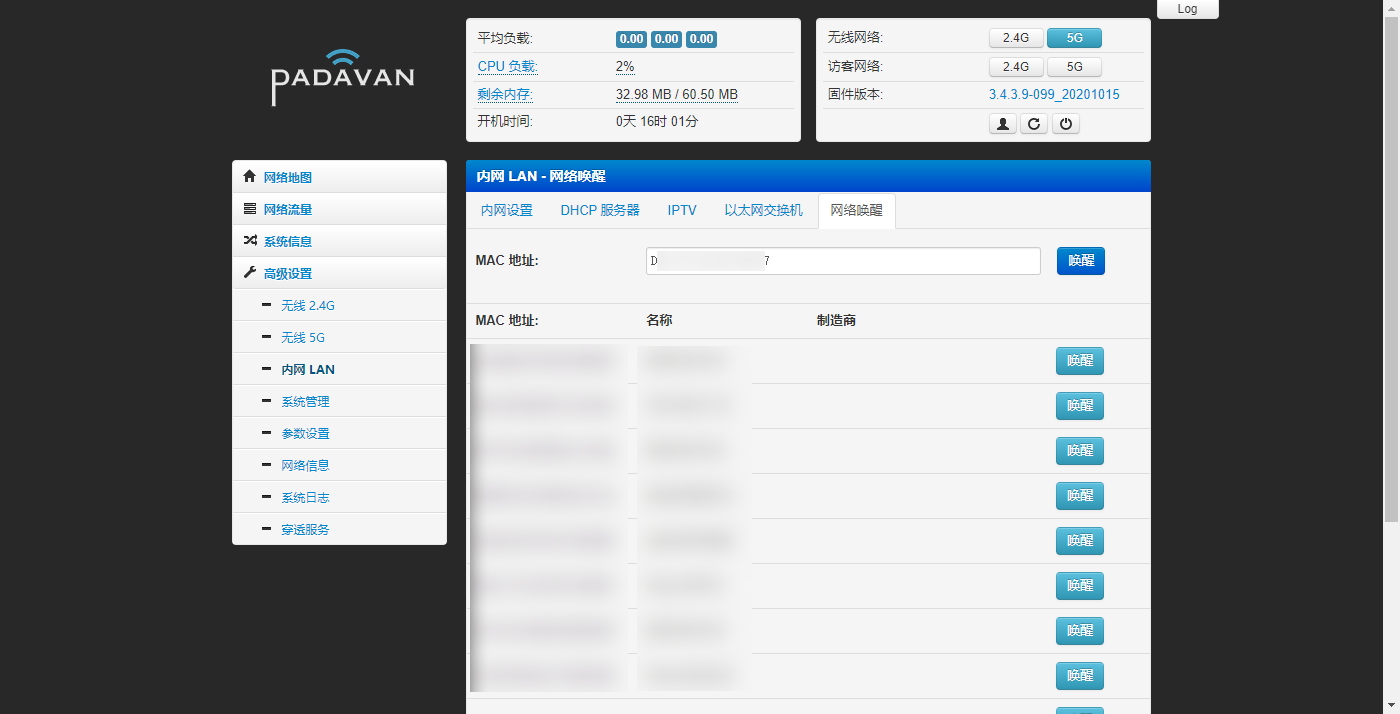Open 网络流量 in the sidebar

click(287, 209)
